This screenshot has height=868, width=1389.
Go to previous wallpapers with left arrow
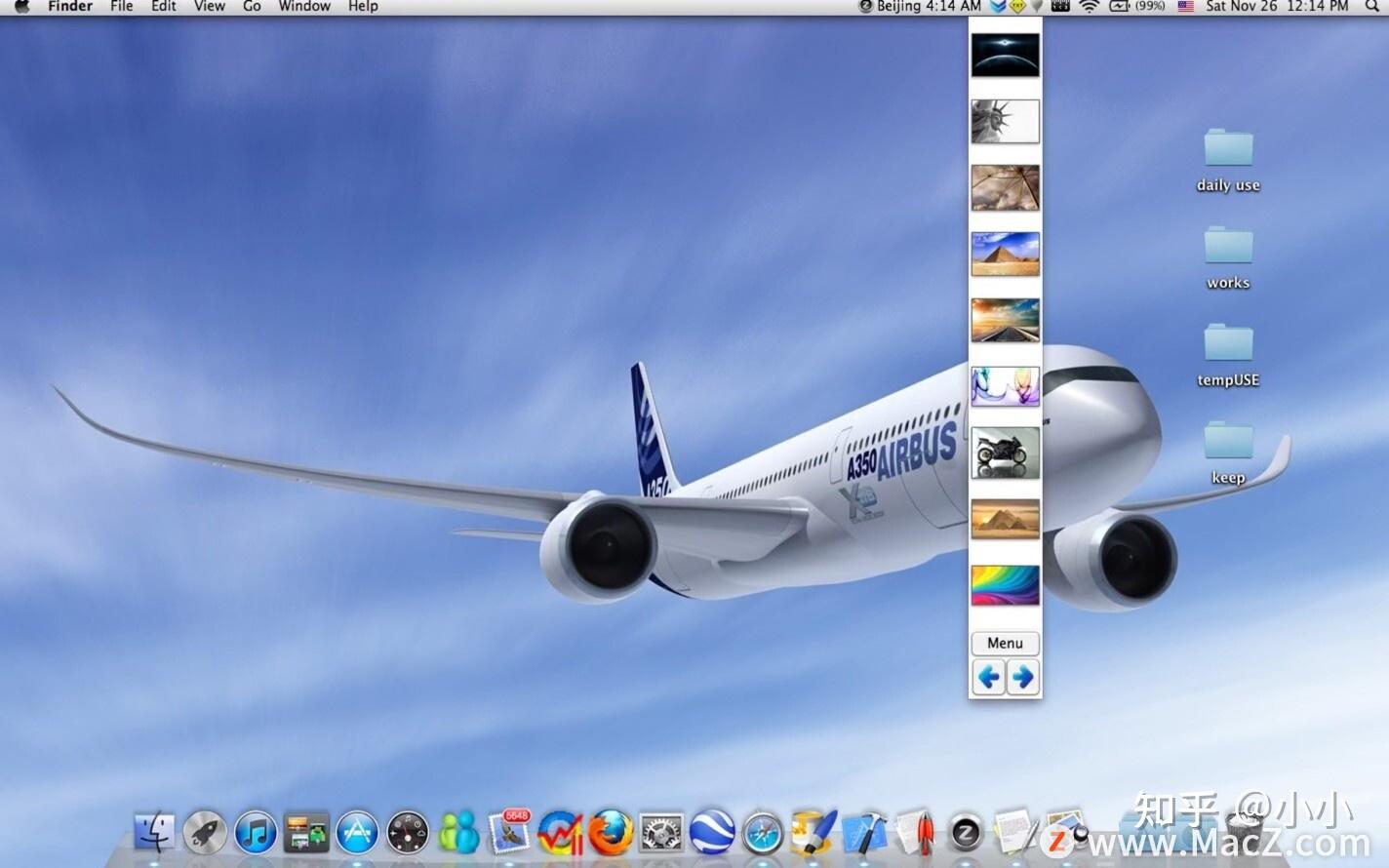pos(989,677)
